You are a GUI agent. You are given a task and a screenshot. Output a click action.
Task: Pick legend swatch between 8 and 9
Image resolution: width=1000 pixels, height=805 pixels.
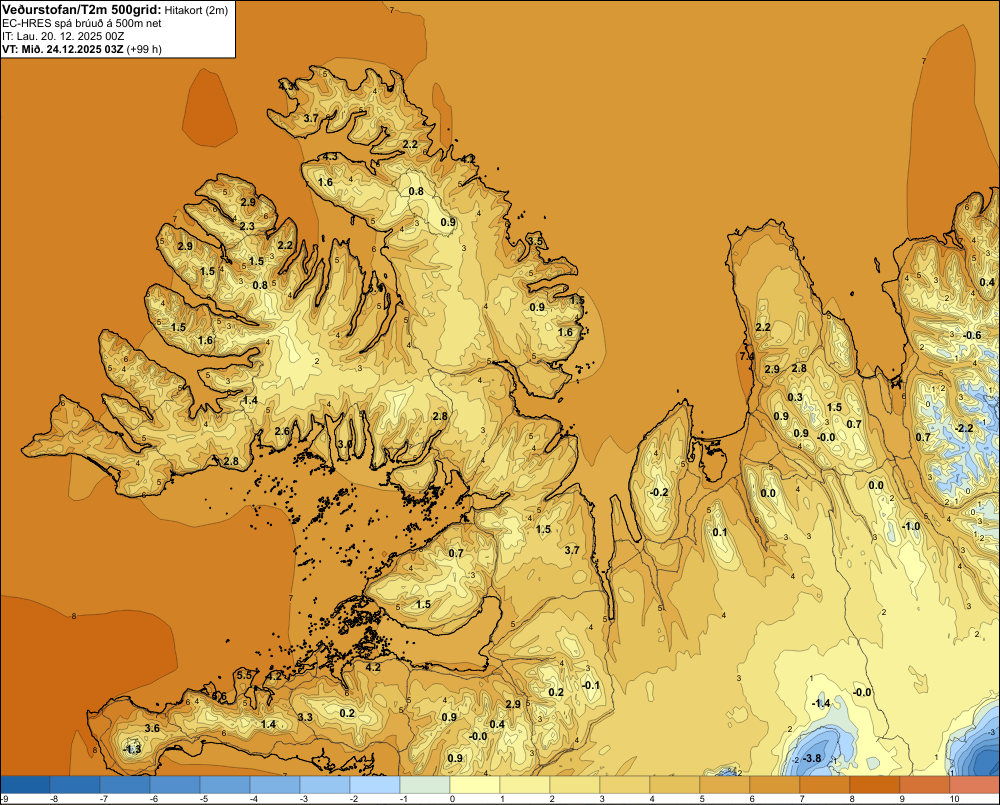click(x=875, y=785)
